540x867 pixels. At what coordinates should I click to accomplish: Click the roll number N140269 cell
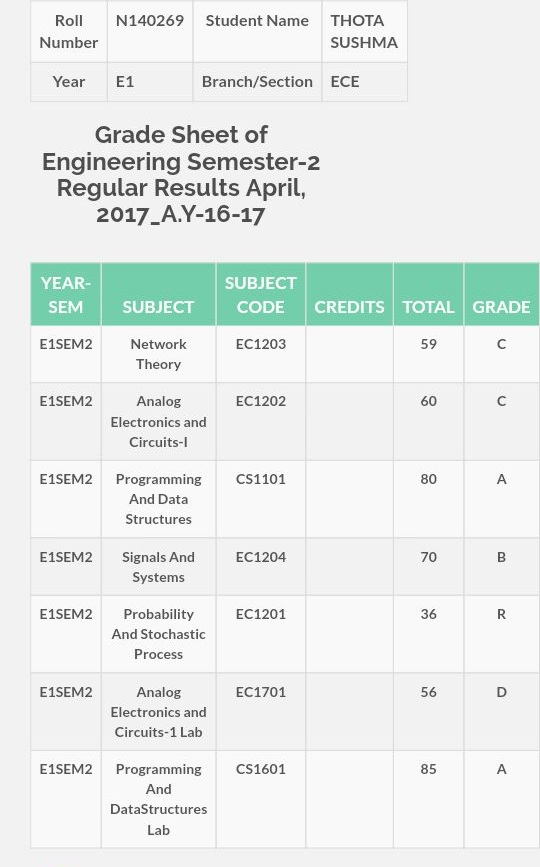150,31
